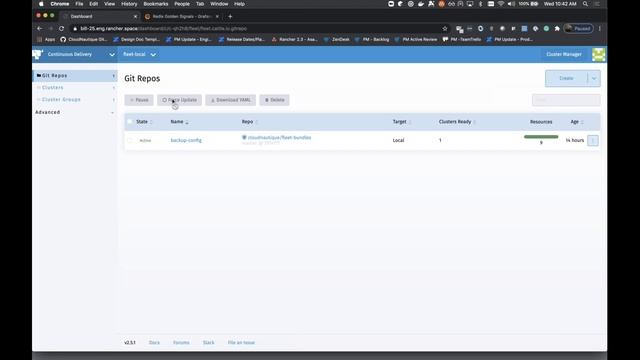
Task: Sort the table by State column
Action: coord(144,122)
